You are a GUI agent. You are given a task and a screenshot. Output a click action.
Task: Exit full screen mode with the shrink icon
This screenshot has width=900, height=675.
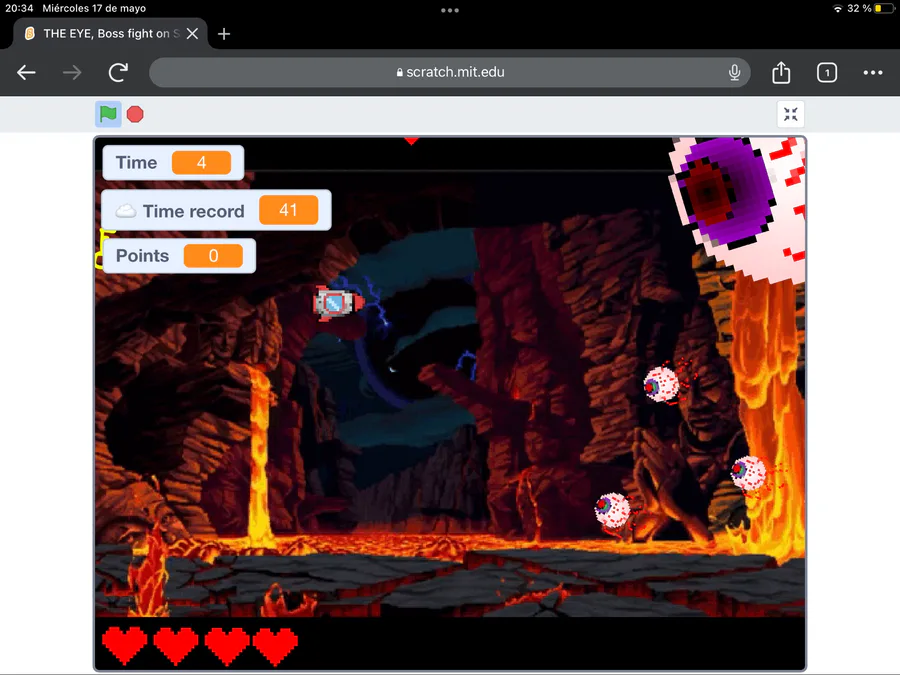pyautogui.click(x=790, y=114)
